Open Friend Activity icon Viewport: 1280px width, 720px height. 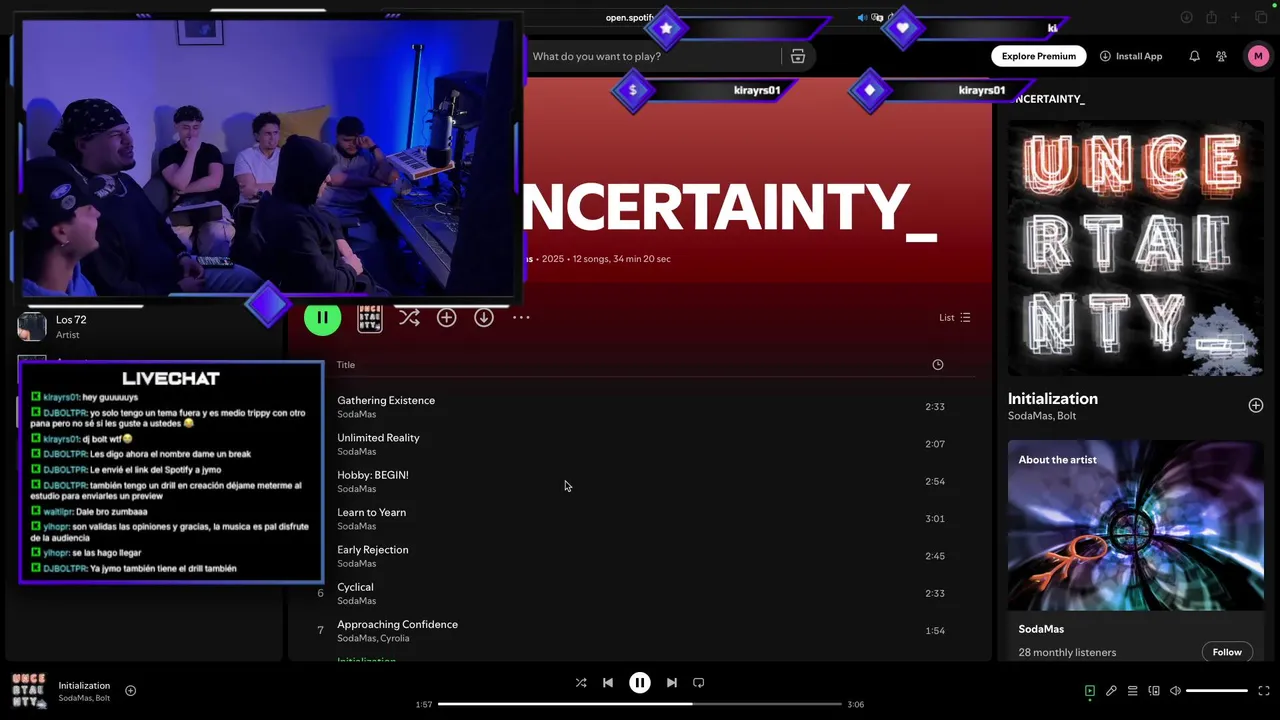1221,56
